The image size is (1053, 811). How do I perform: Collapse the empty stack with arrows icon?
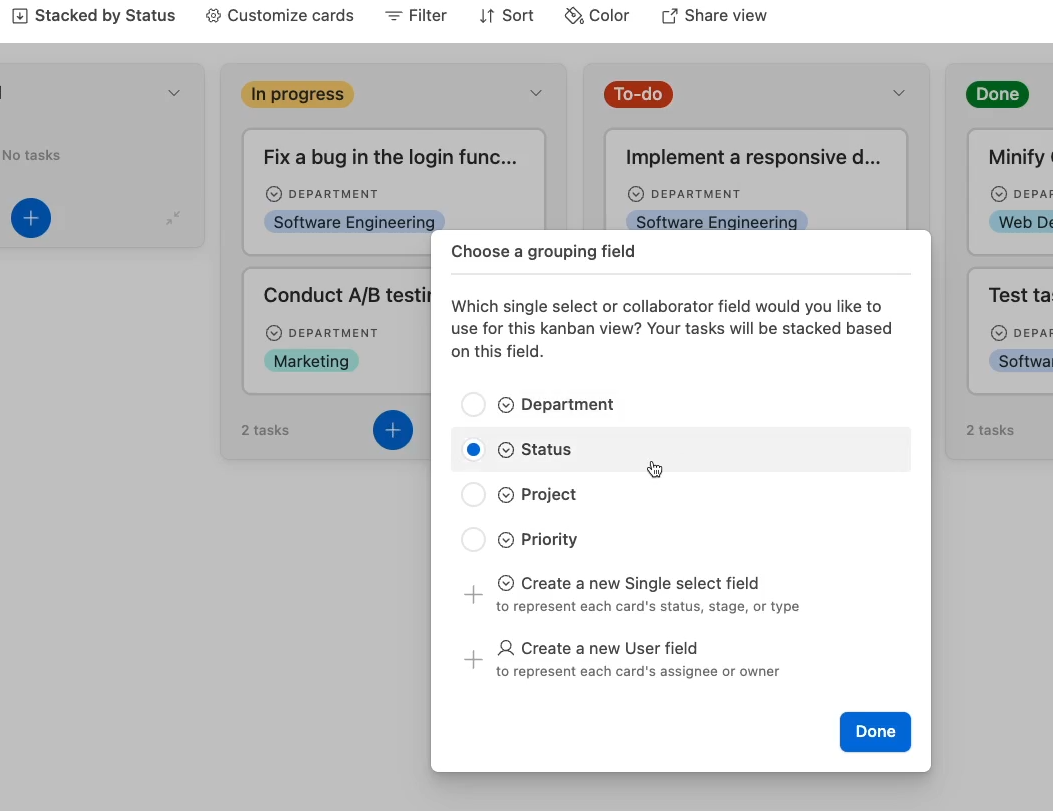(x=173, y=218)
